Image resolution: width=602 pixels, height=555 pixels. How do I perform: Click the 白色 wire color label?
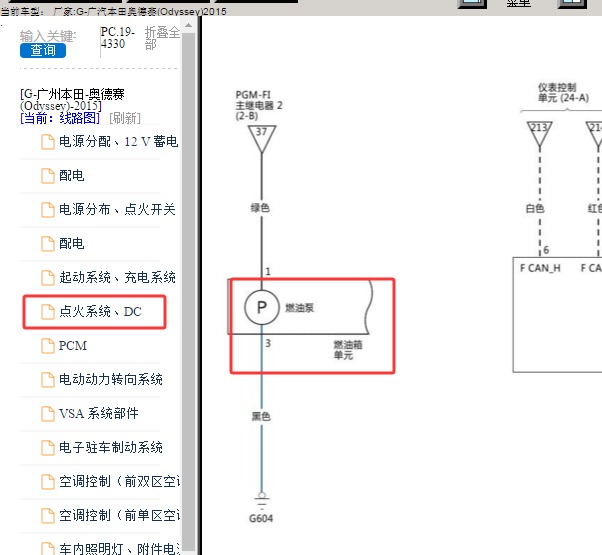(535, 208)
